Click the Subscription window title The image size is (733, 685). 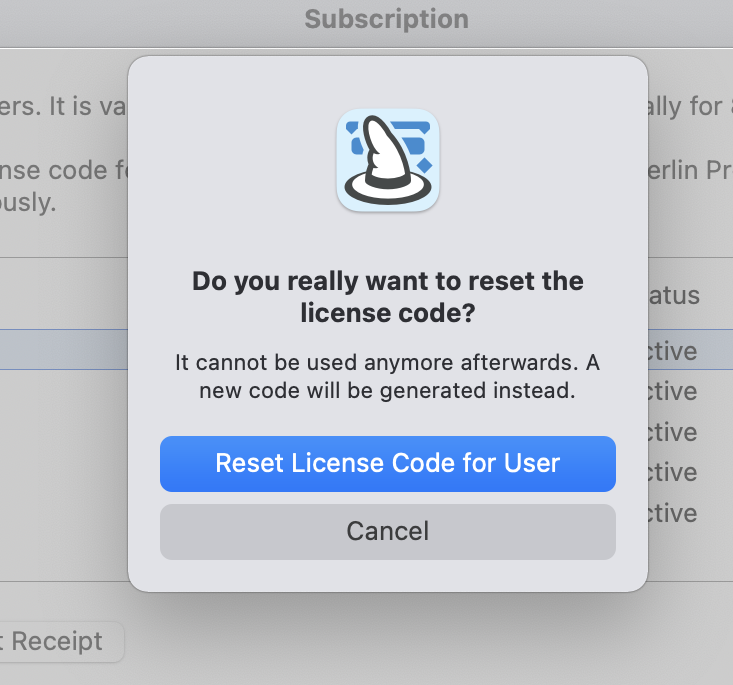tap(386, 19)
